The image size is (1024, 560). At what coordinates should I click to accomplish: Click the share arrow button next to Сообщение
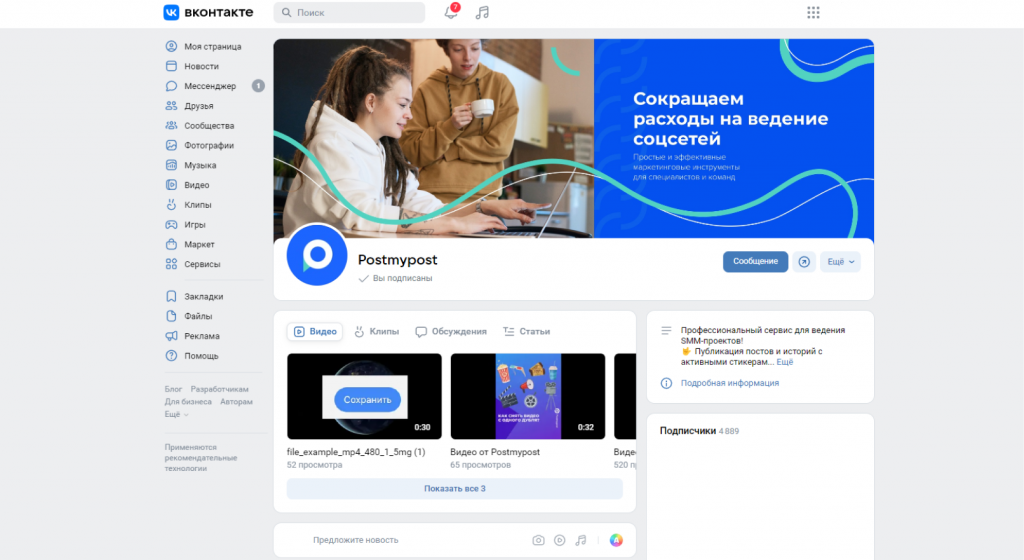(804, 261)
